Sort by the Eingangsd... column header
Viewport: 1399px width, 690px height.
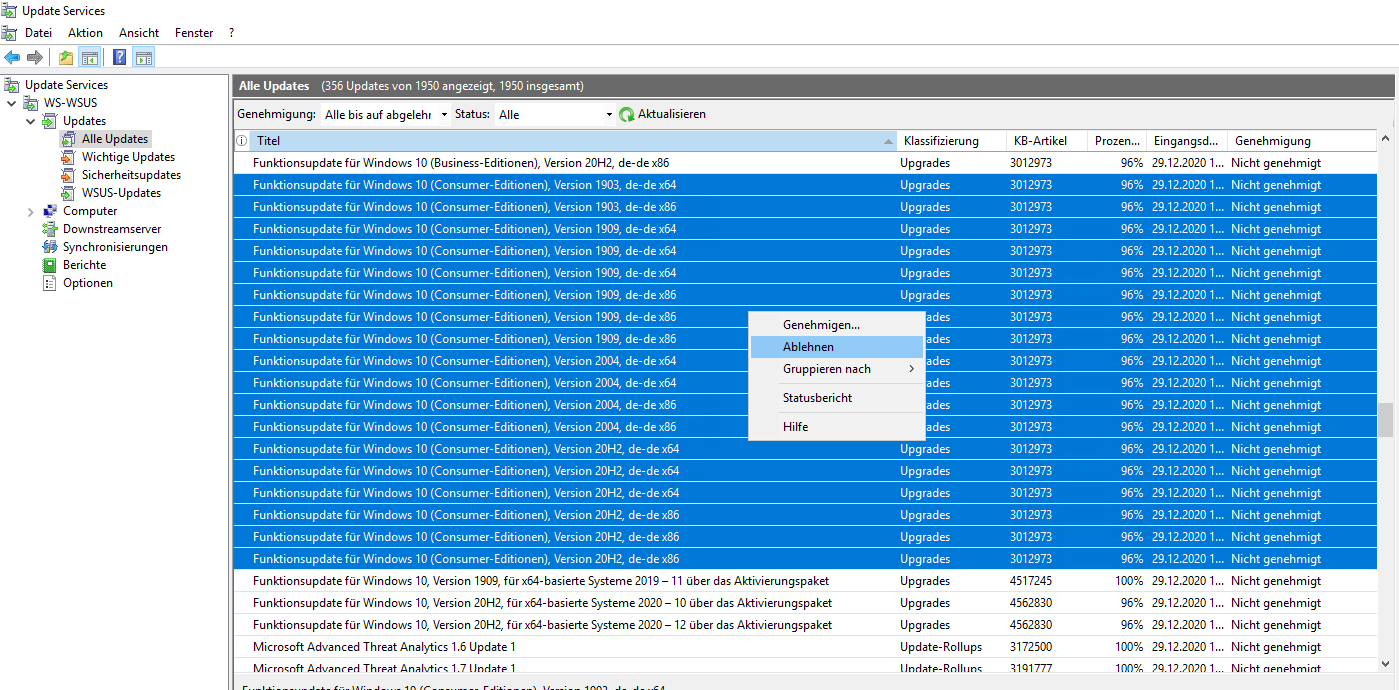[x=1187, y=141]
